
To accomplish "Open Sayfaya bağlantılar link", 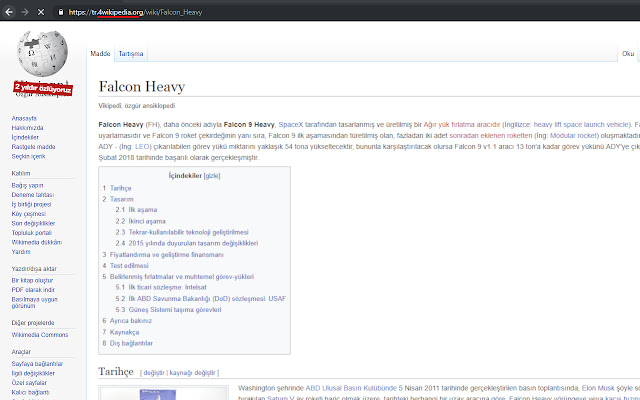I will coord(37,364).
